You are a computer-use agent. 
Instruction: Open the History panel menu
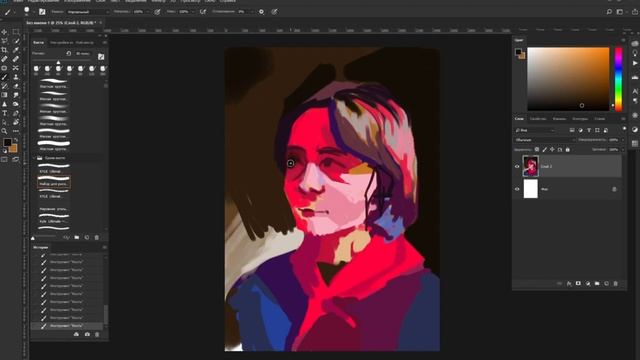(x=104, y=247)
